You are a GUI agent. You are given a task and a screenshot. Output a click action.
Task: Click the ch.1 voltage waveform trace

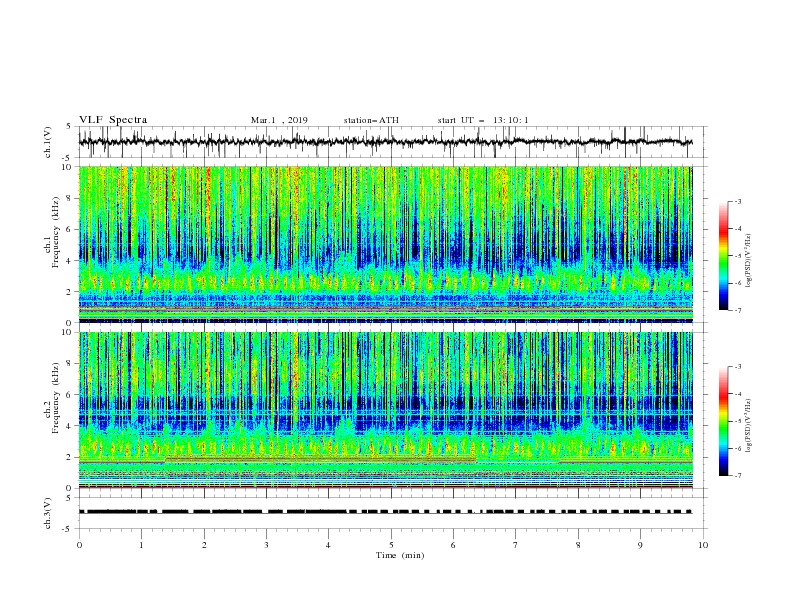click(386, 142)
